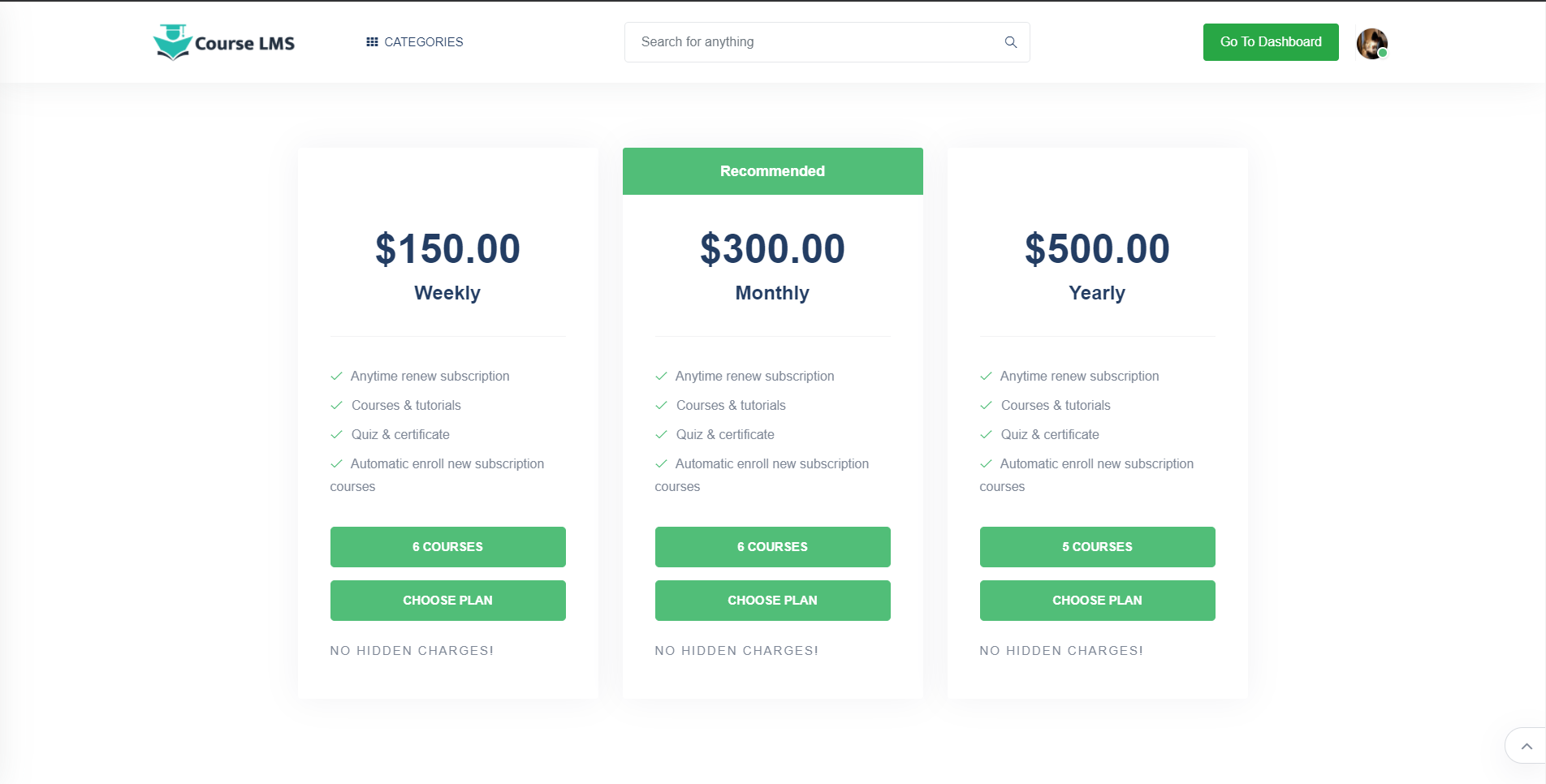Click the $300.00 Monthly price text
Viewport: 1546px width, 784px height.
point(771,249)
